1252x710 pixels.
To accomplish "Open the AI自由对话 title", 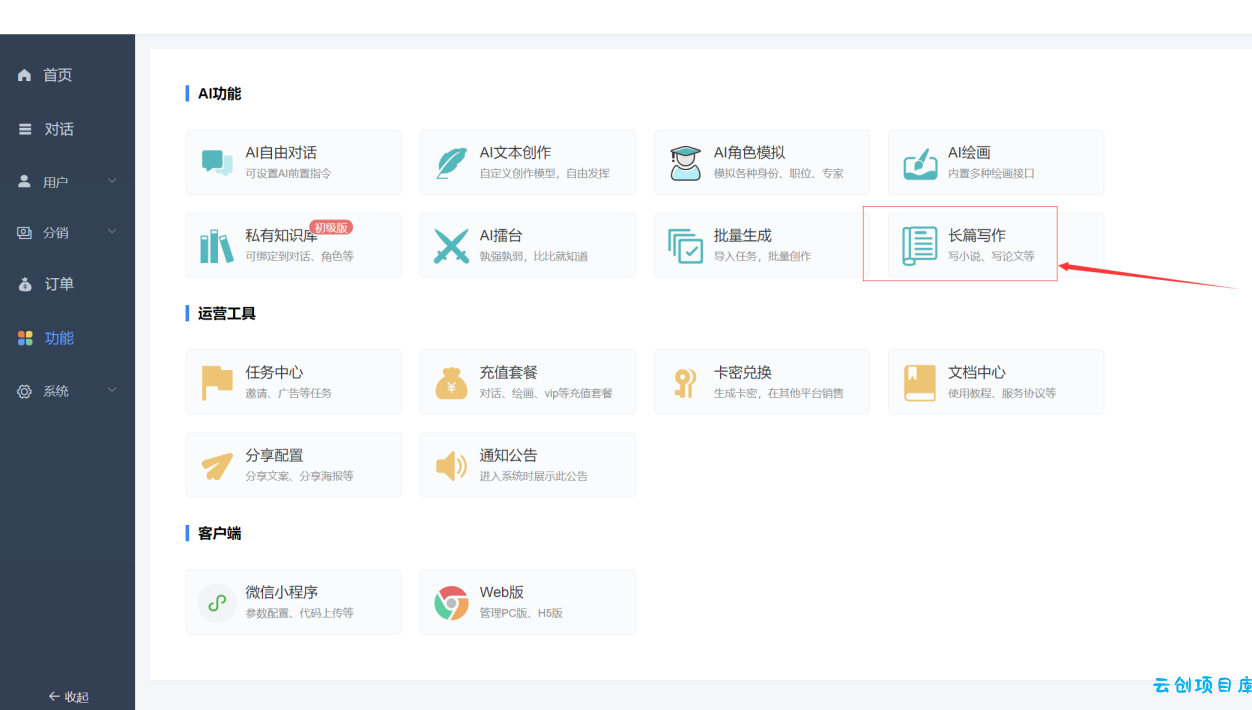I will (281, 152).
